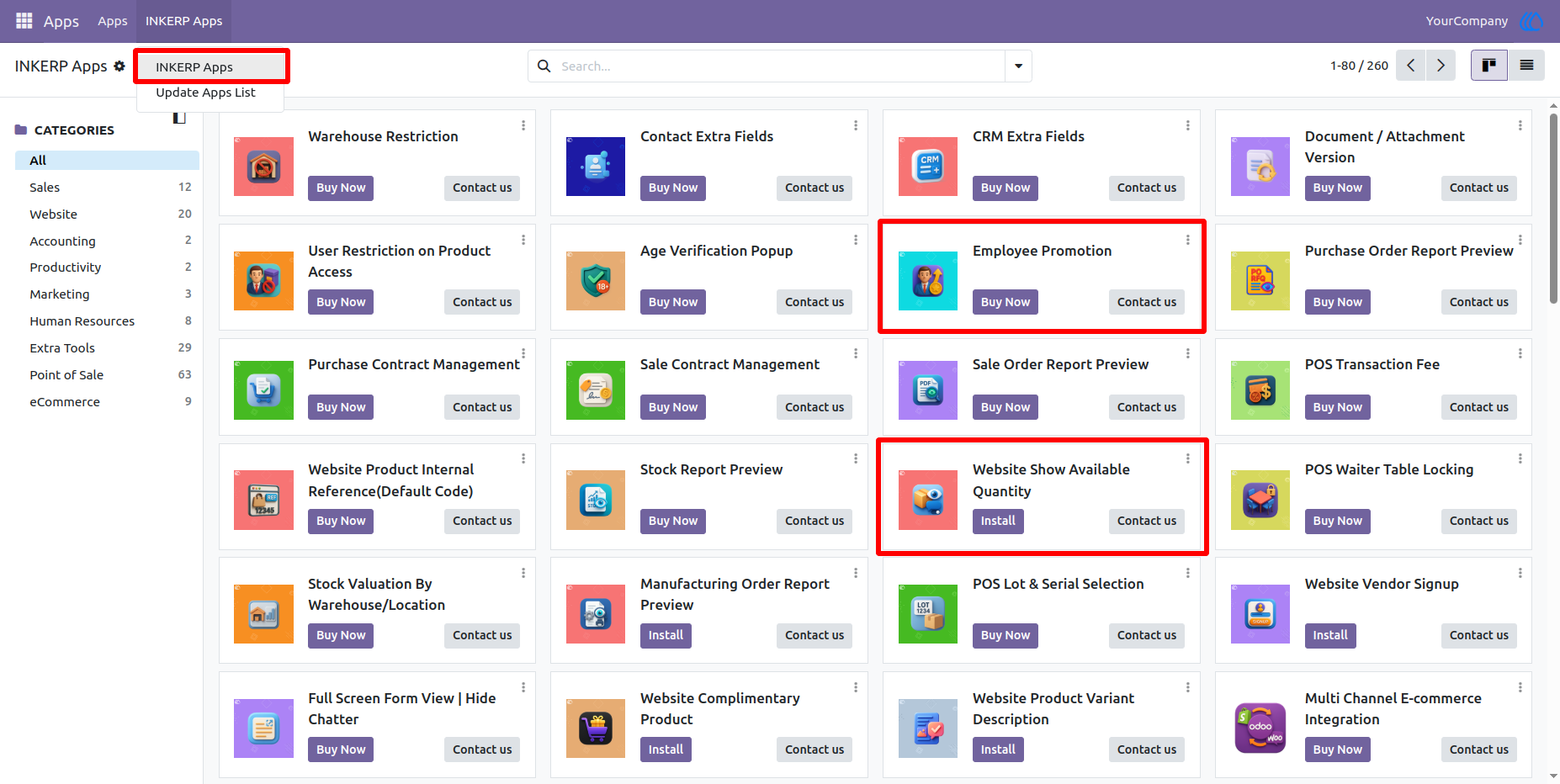Screen dimensions: 1560x784
Task: Click the 1-80 / 260 pager counter
Action: (x=1359, y=66)
